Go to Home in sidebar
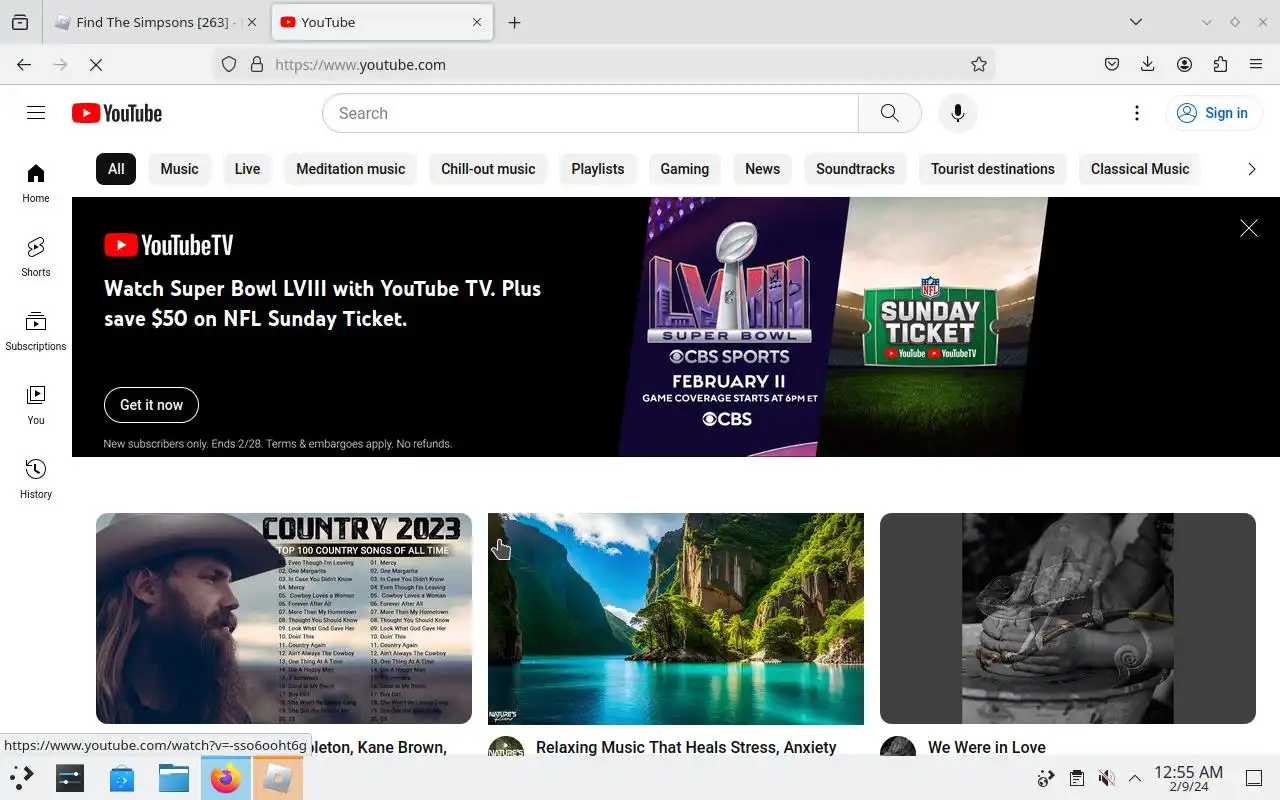The width and height of the screenshot is (1280, 800). (x=36, y=183)
